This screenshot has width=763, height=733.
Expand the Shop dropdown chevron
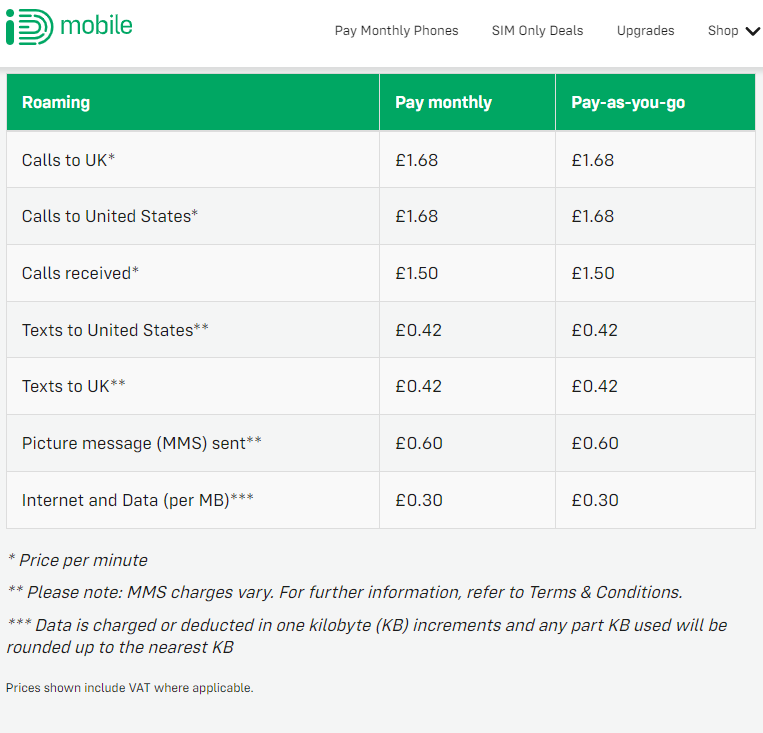752,31
